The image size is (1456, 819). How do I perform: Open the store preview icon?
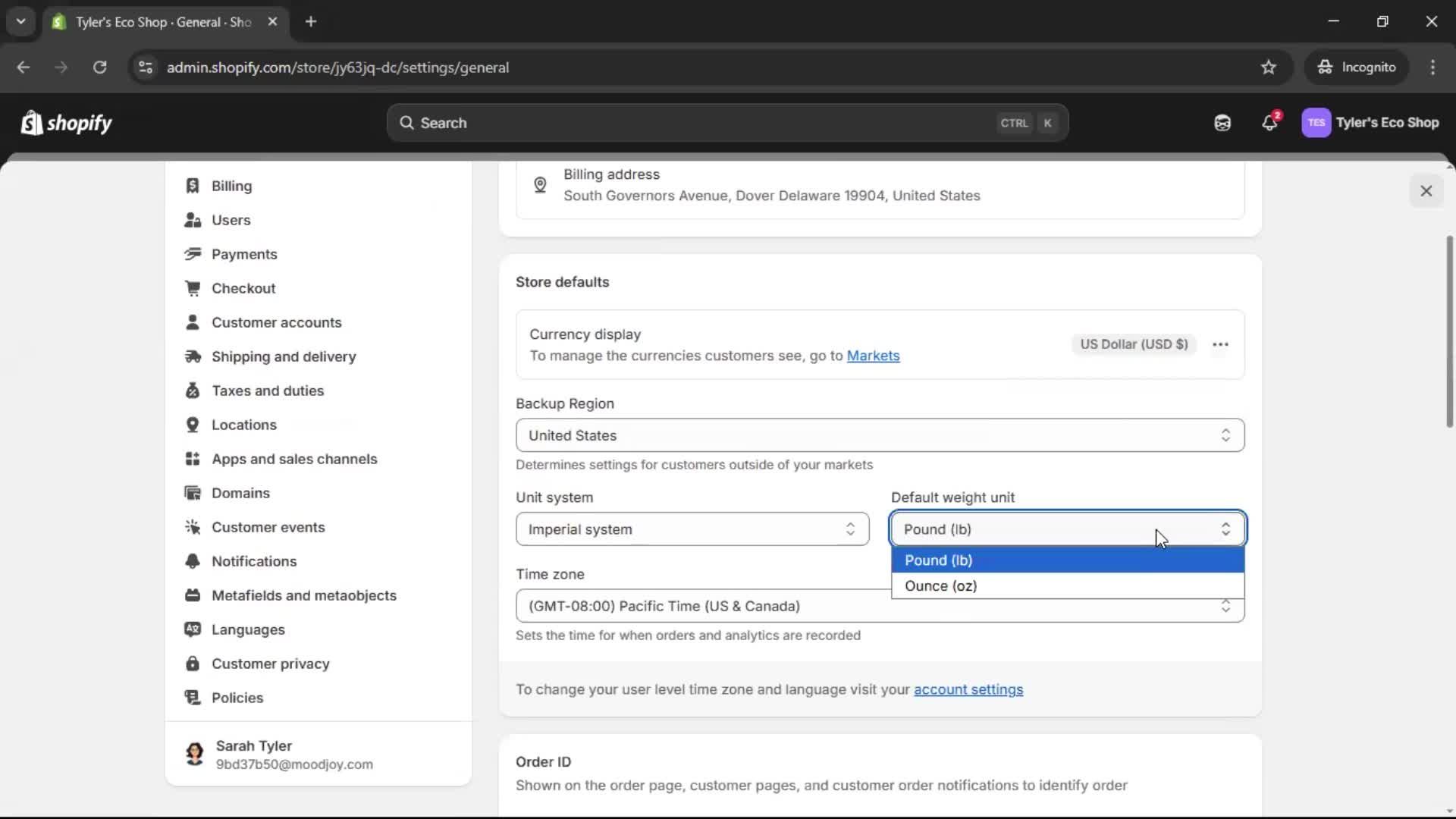[x=1222, y=122]
